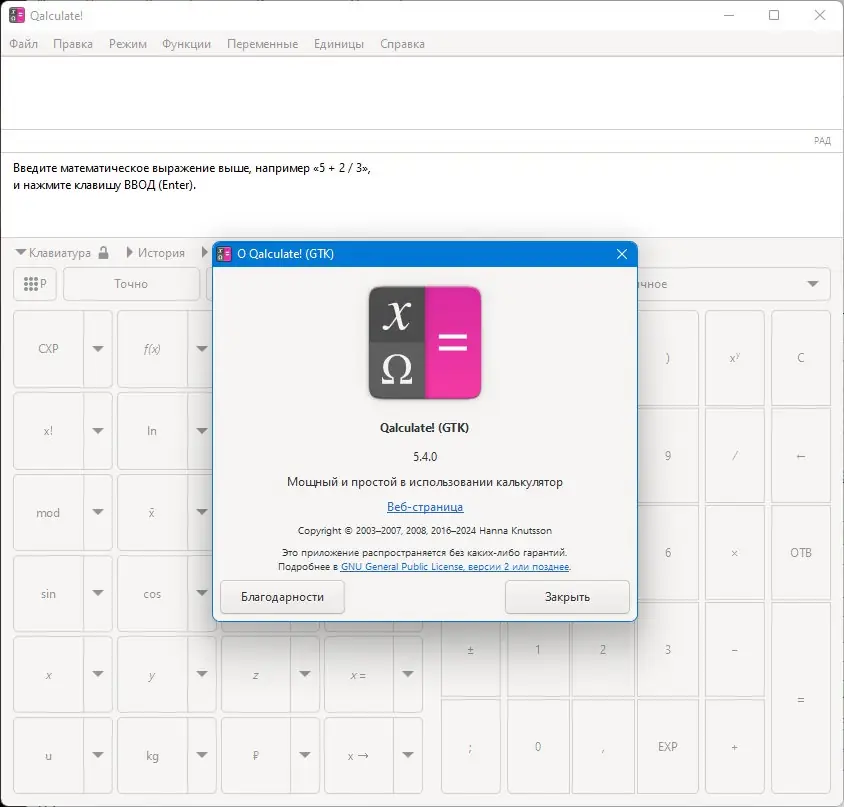
Task: Expand the История section
Action: click(155, 252)
